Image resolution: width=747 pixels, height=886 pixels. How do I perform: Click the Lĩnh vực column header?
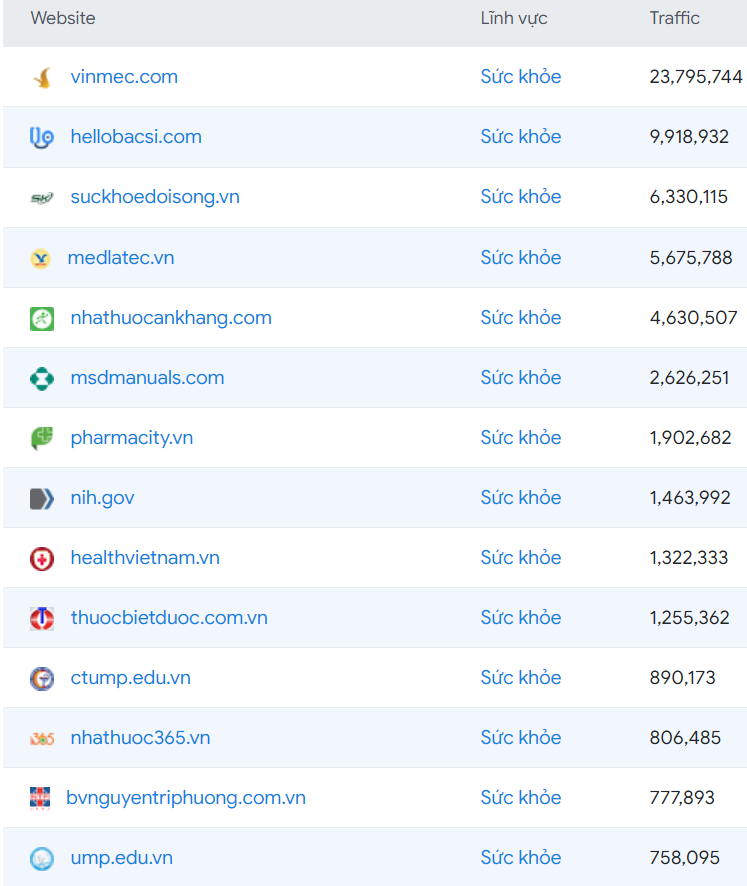[514, 18]
